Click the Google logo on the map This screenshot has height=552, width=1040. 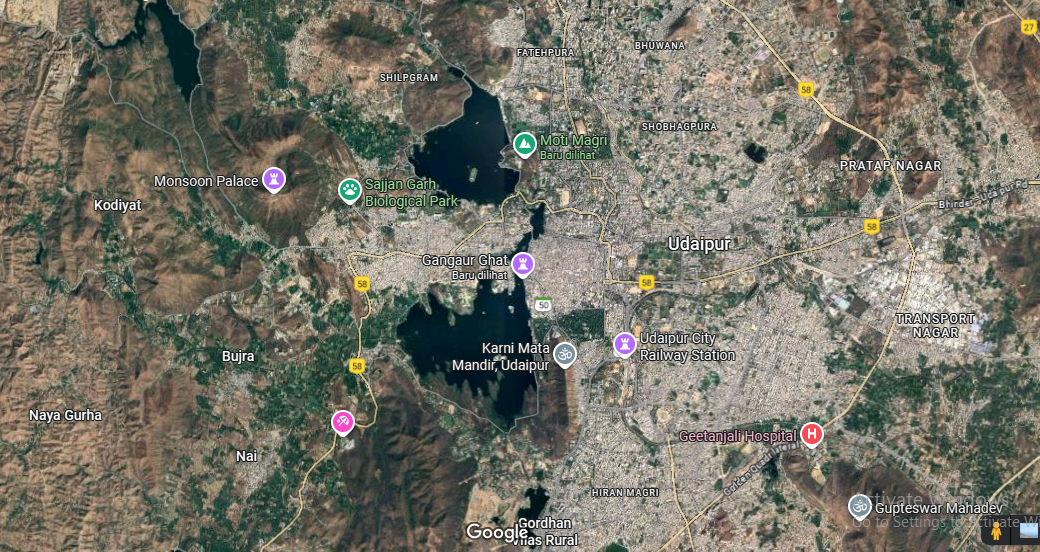click(x=496, y=532)
